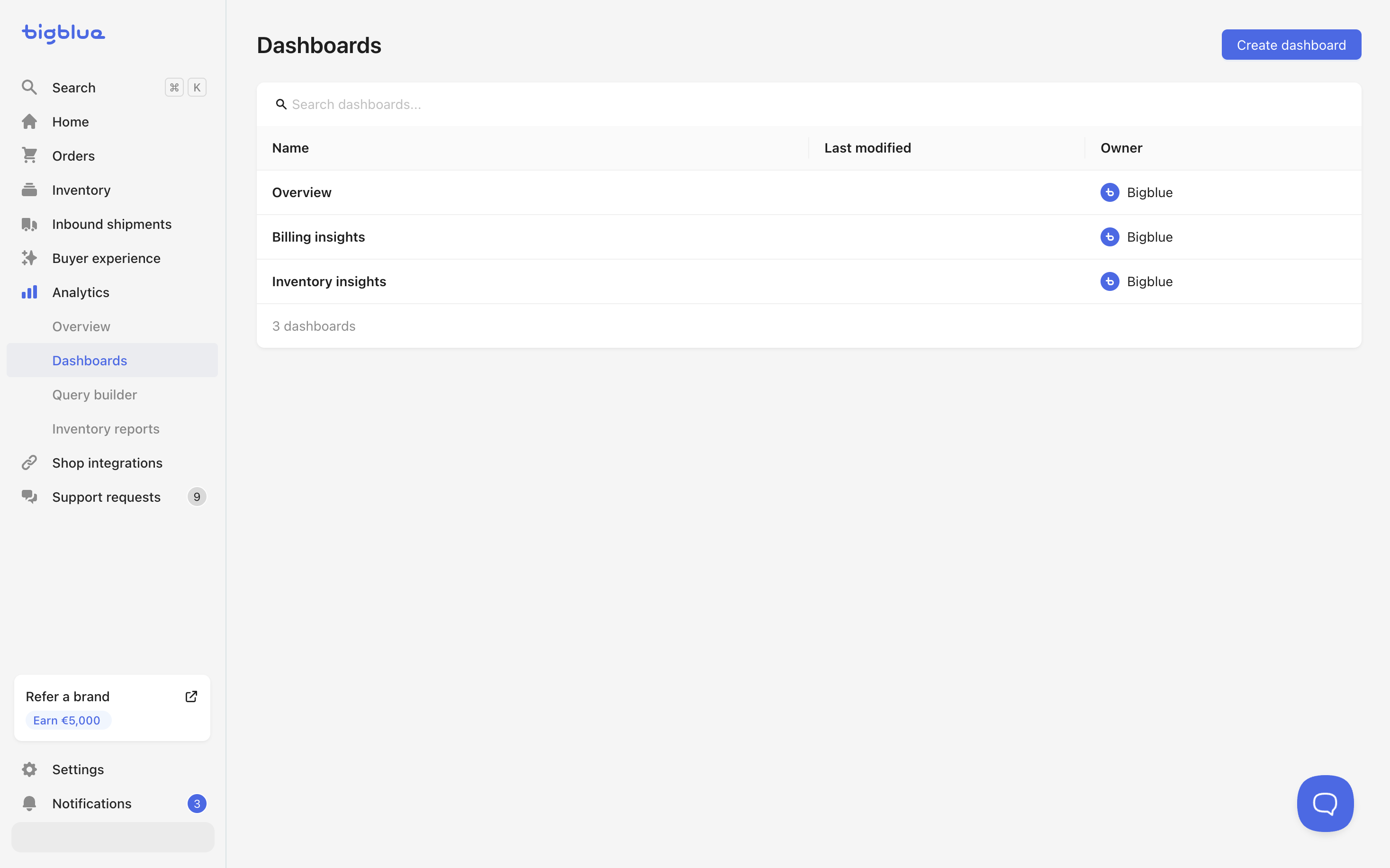
Task: Click Bigblue owner avatar in Inventory insights row
Action: coord(1110,281)
